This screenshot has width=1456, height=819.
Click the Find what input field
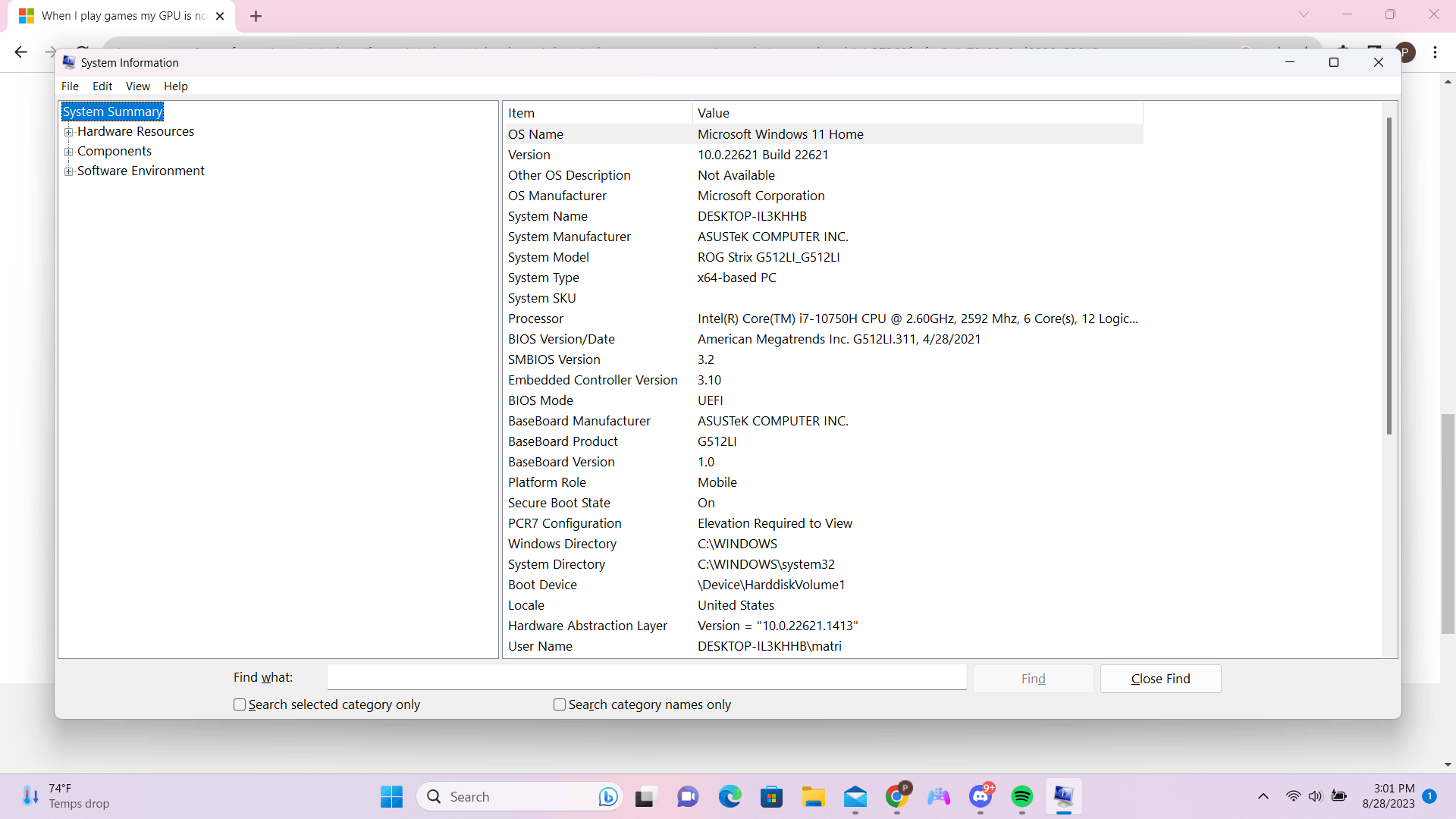[647, 677]
